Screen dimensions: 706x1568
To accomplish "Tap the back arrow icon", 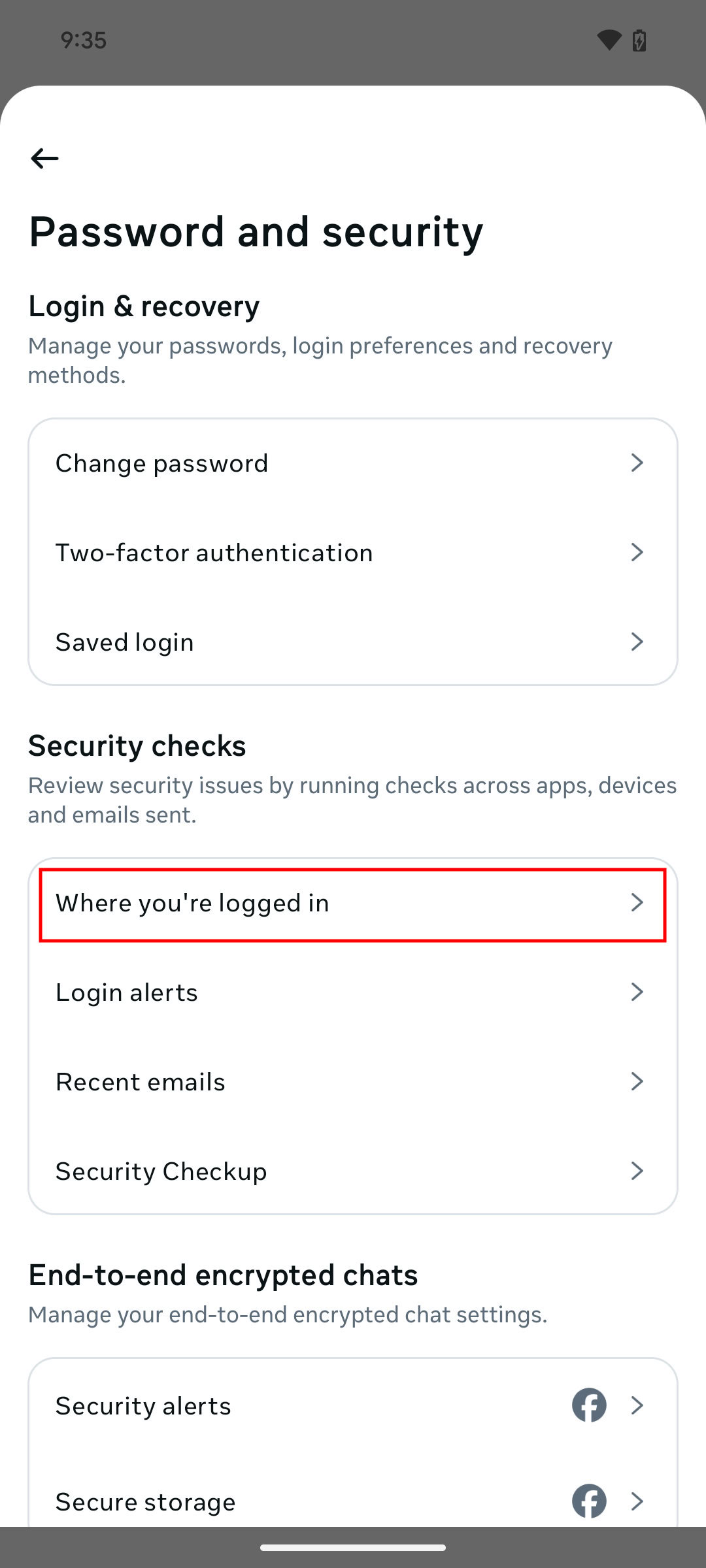I will pos(44,158).
